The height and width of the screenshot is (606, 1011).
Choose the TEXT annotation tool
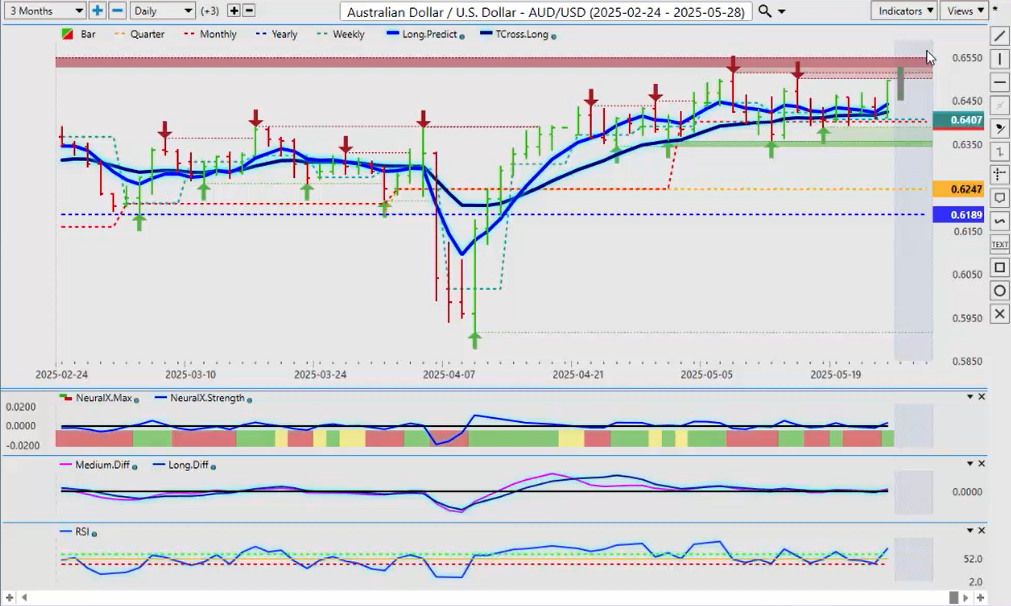pyautogui.click(x=999, y=244)
